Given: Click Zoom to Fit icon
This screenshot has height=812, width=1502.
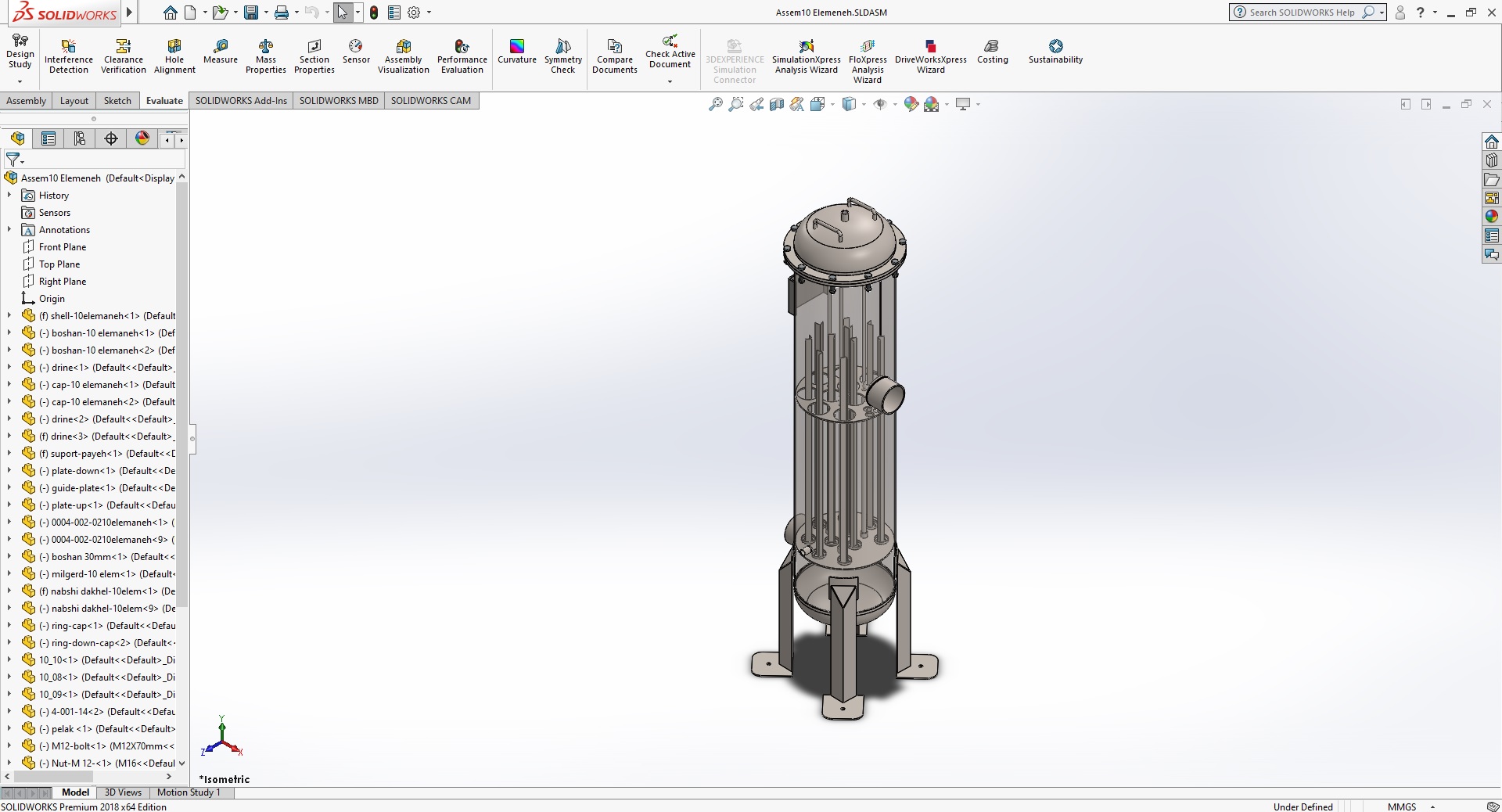Looking at the screenshot, I should tap(715, 104).
